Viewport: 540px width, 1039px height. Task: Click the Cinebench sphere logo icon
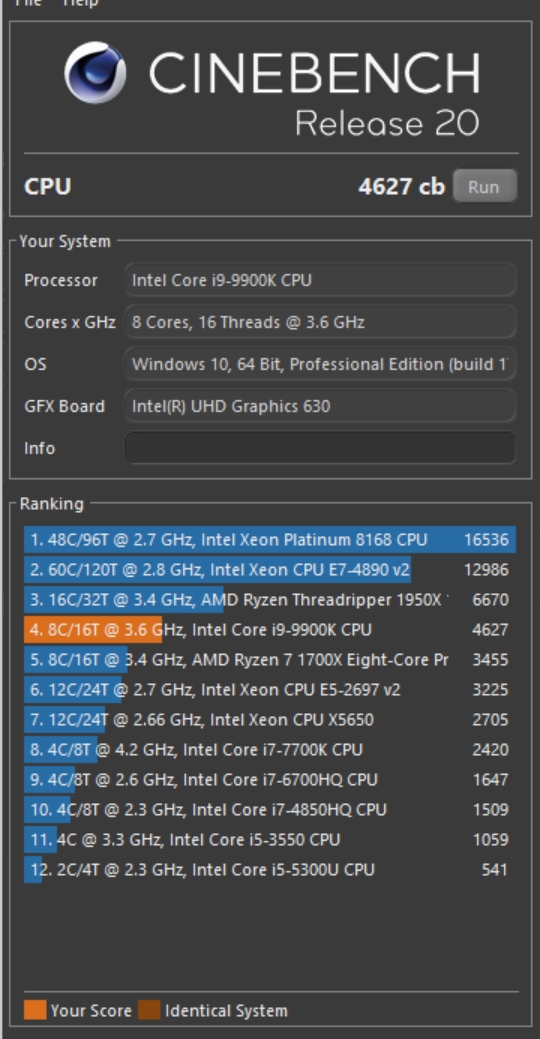point(96,73)
